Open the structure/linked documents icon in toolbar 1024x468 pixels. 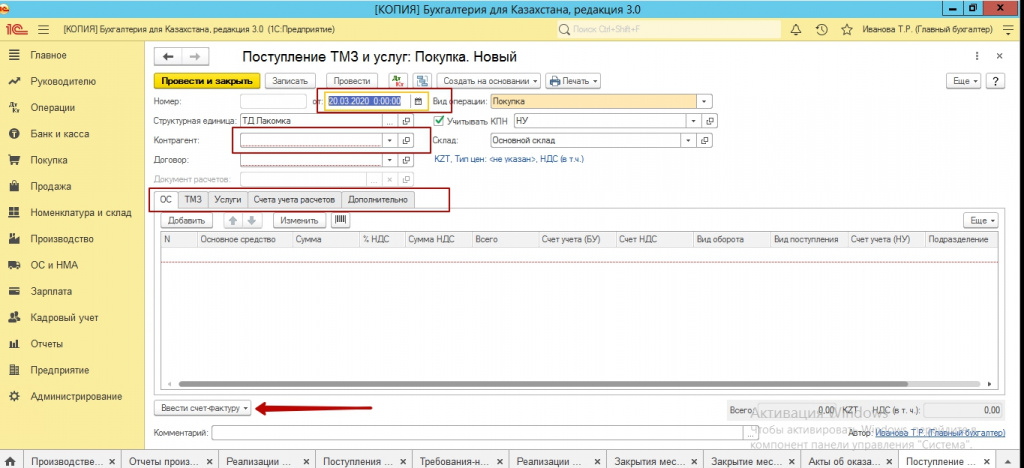[x=422, y=81]
